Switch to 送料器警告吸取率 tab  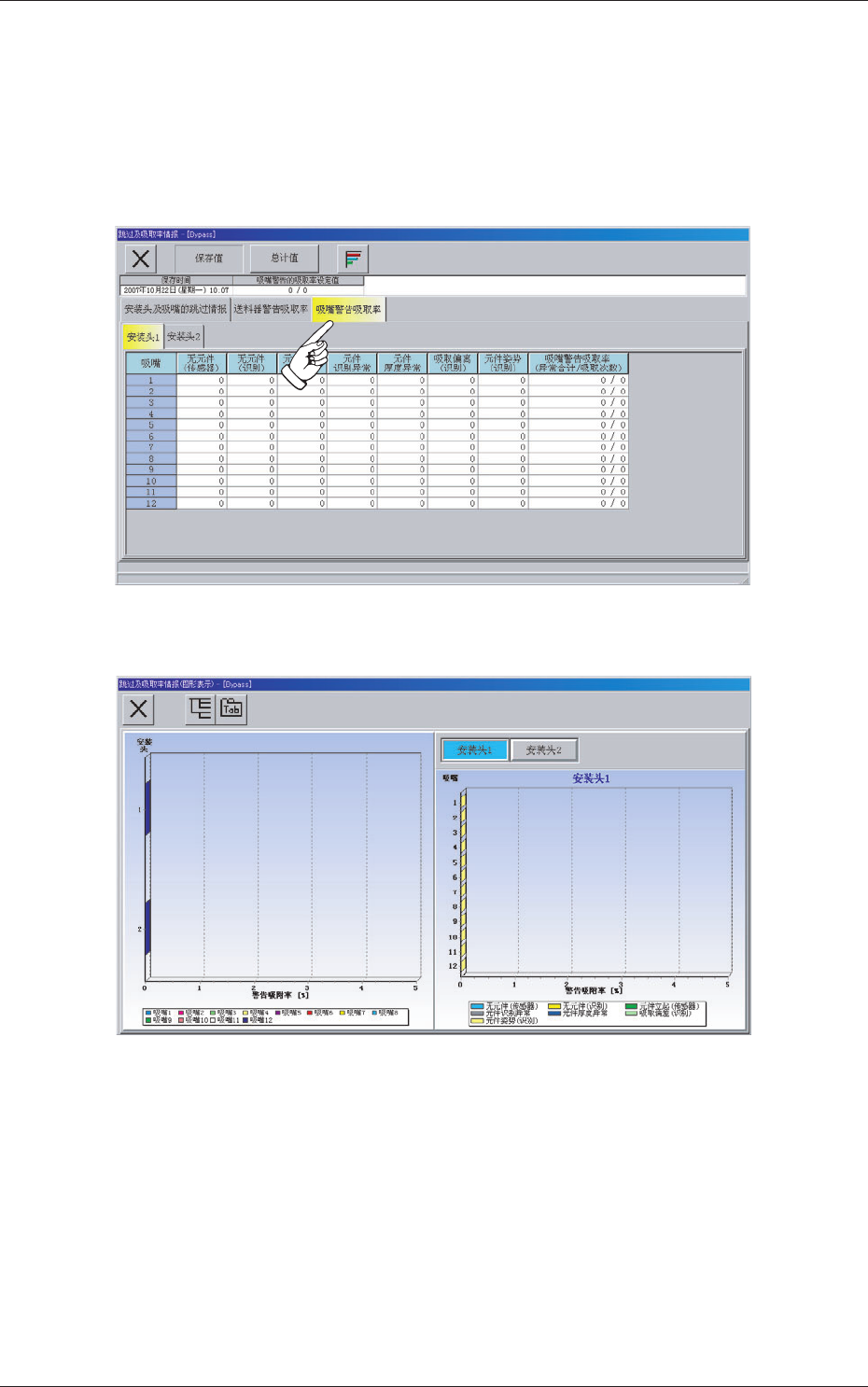271,310
